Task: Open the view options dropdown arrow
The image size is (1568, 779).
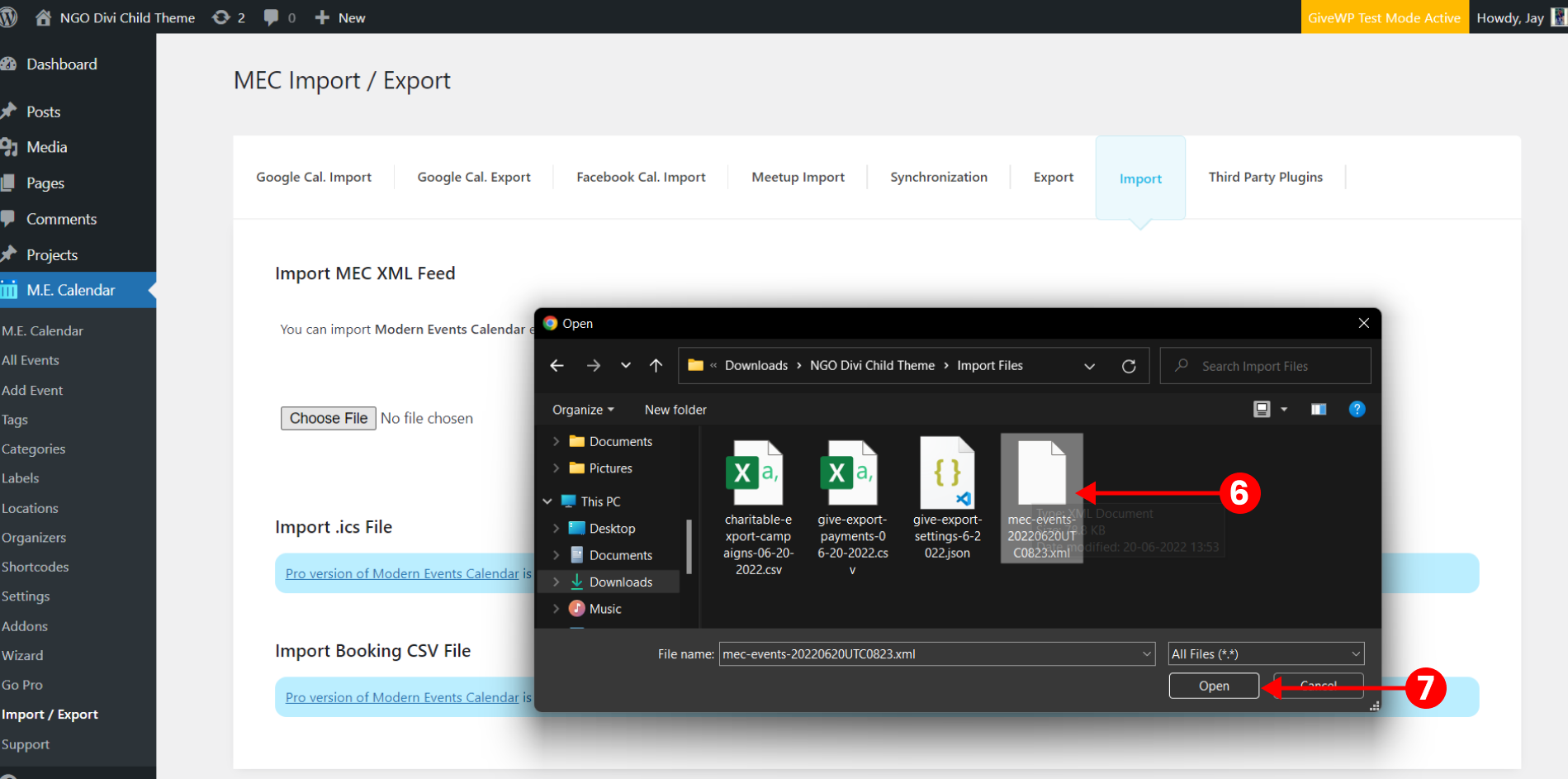Action: coord(1284,410)
